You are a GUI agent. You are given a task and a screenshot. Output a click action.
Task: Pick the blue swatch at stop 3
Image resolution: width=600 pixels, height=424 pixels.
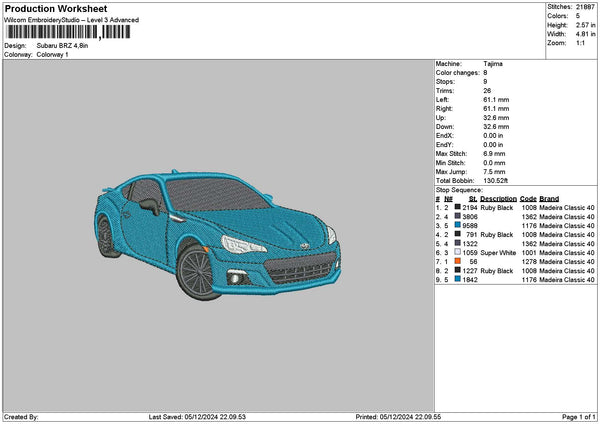[x=458, y=225]
